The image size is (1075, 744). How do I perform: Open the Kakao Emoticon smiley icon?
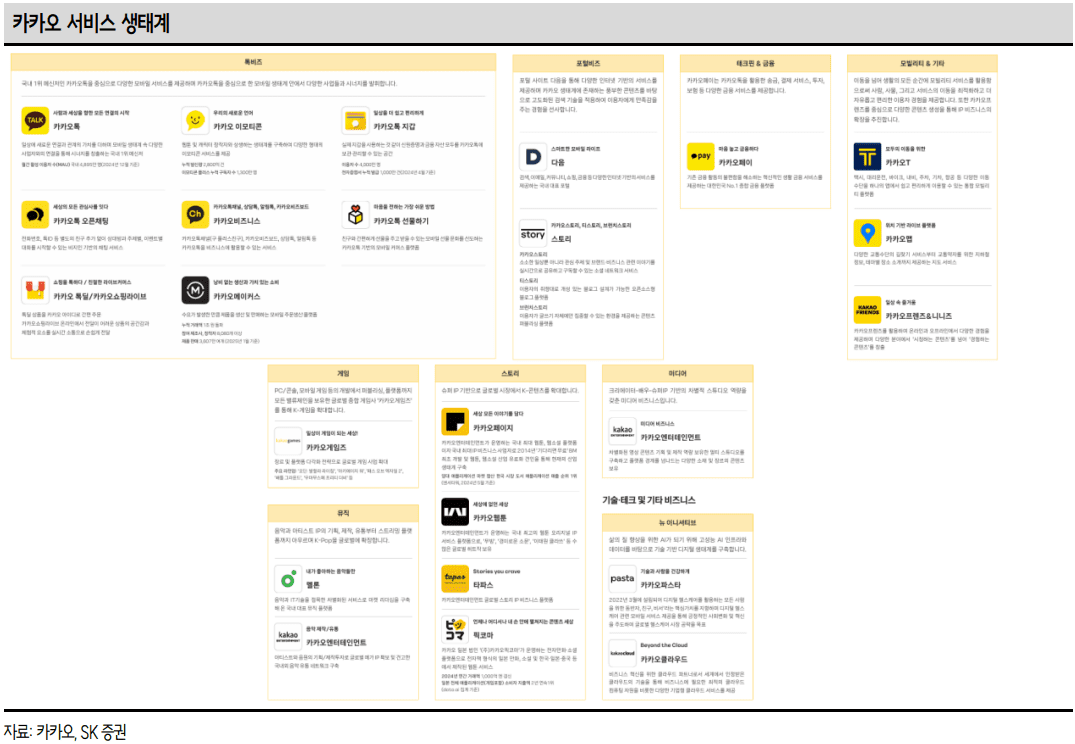pyautogui.click(x=195, y=121)
